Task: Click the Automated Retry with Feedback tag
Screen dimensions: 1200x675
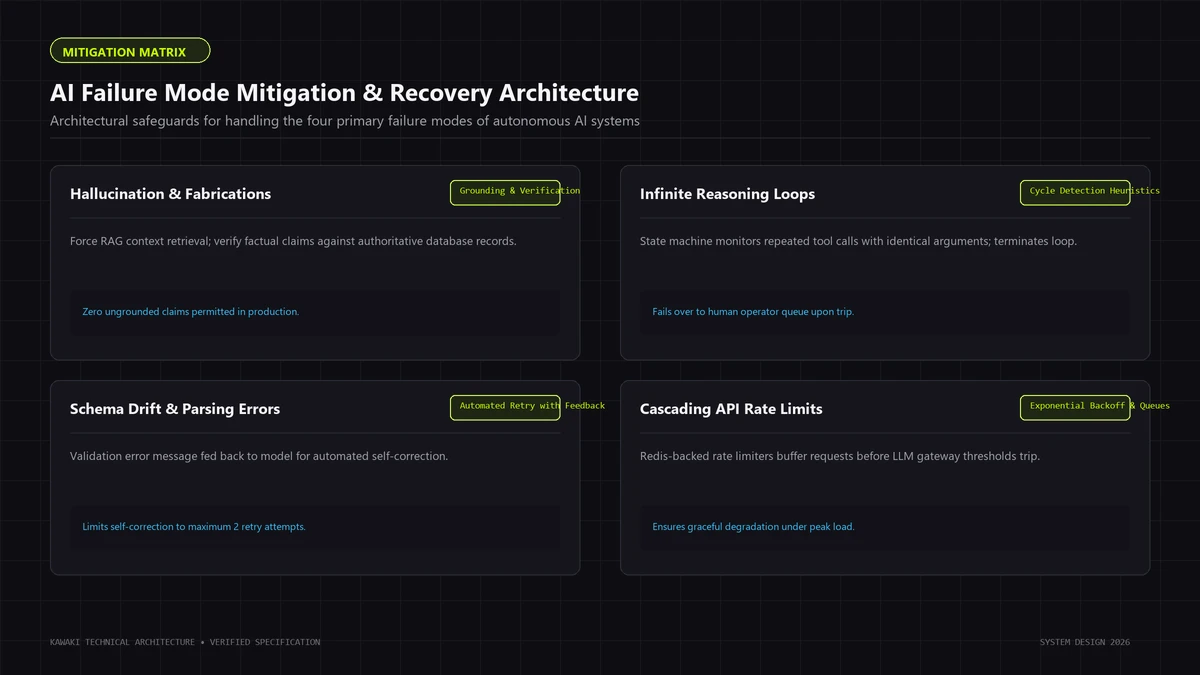Action: click(x=505, y=407)
